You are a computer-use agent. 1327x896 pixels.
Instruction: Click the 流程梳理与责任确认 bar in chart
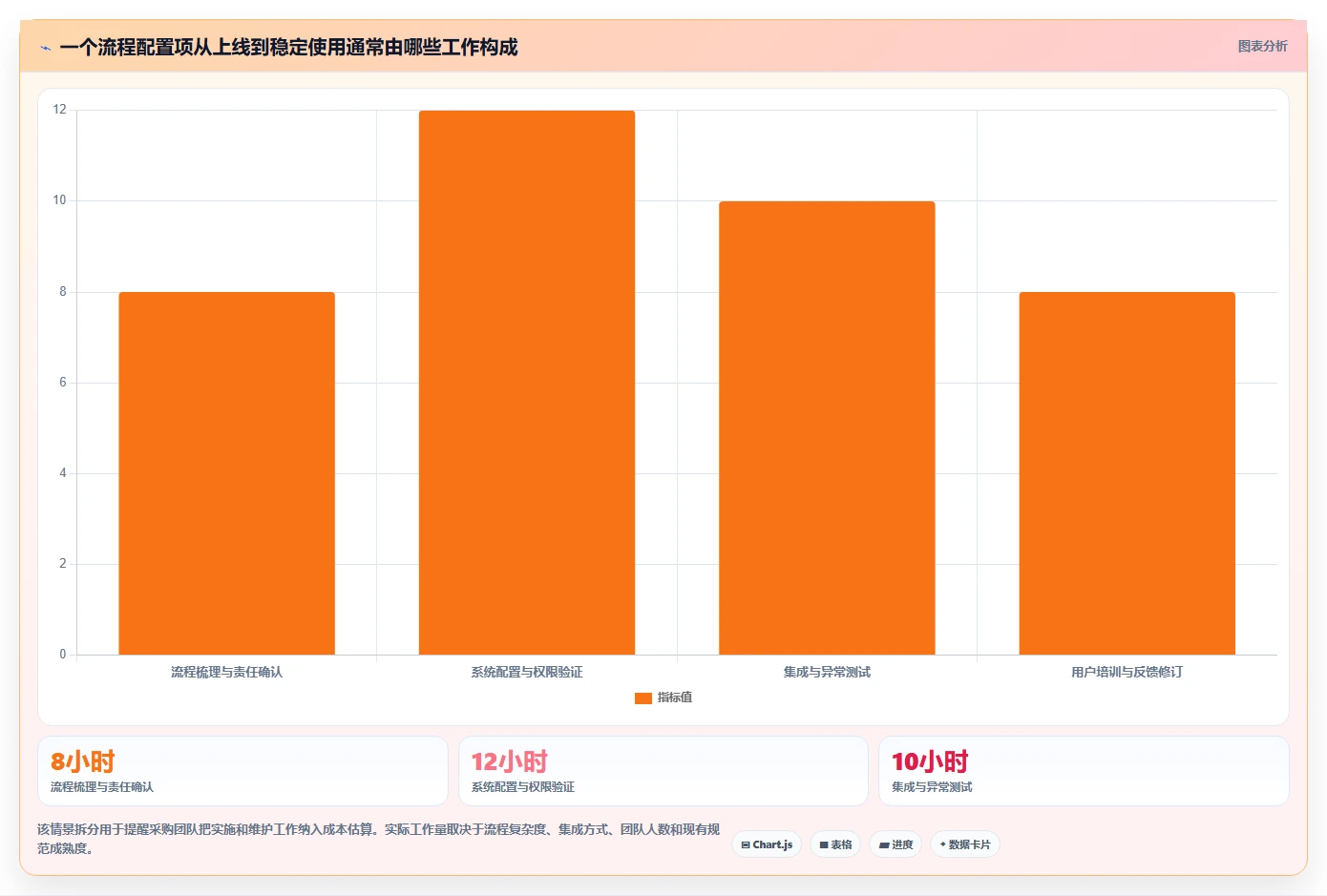click(226, 473)
